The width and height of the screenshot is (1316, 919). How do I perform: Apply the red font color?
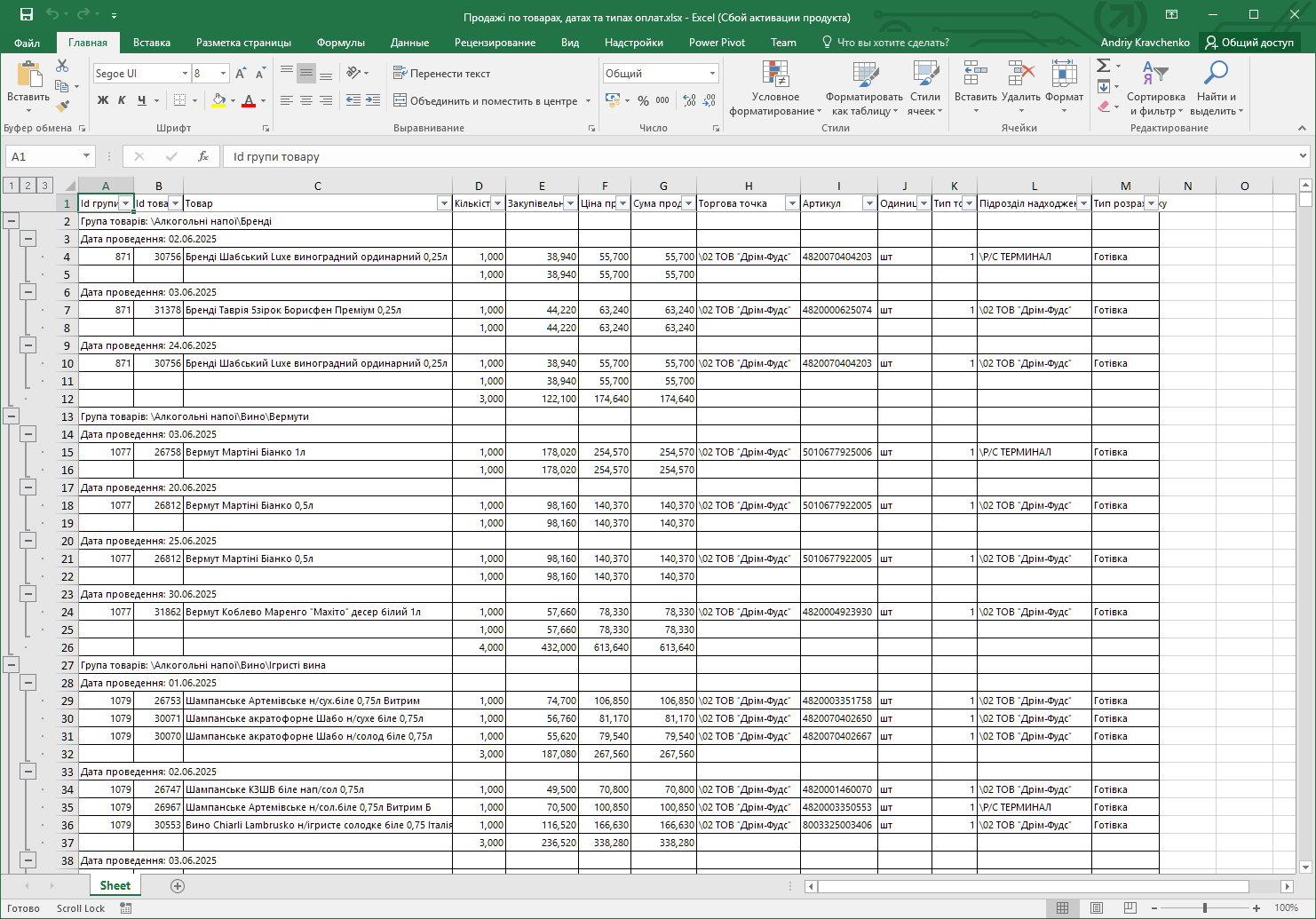coord(249,100)
